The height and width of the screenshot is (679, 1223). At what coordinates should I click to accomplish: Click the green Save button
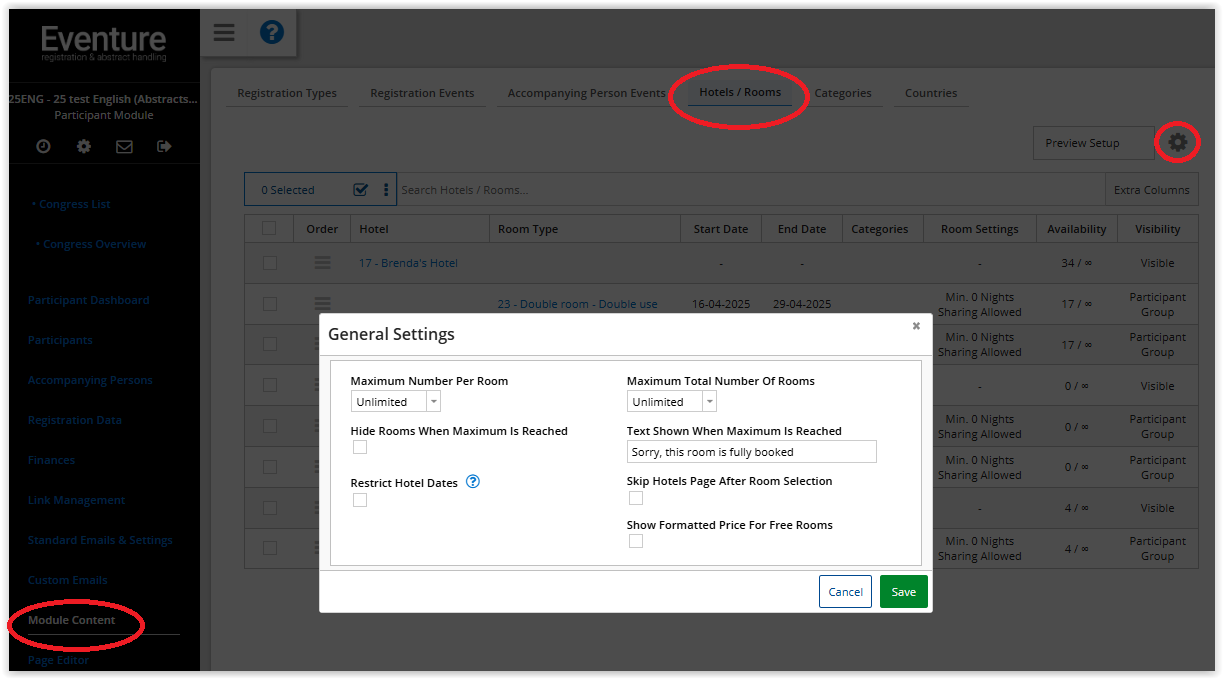click(903, 592)
